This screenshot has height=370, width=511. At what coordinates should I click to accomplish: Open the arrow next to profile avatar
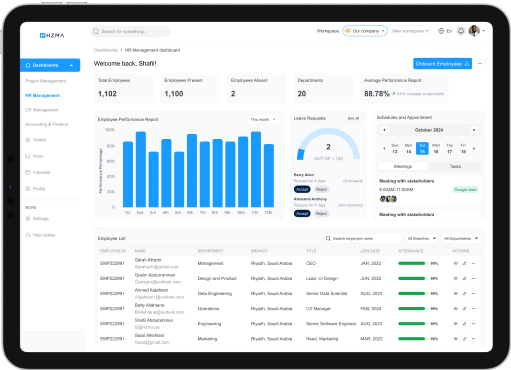click(x=484, y=31)
